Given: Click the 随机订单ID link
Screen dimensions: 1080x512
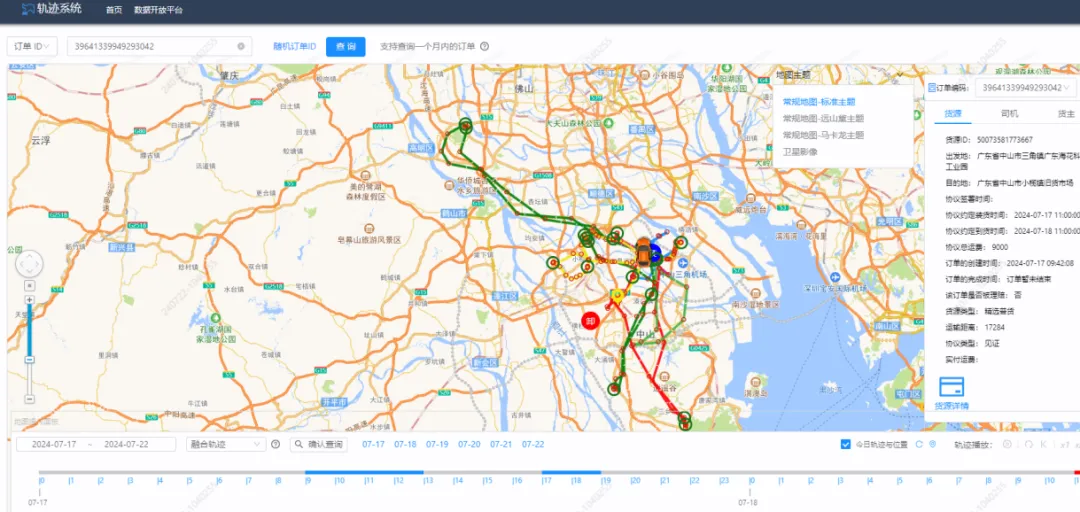Looking at the screenshot, I should [294, 46].
